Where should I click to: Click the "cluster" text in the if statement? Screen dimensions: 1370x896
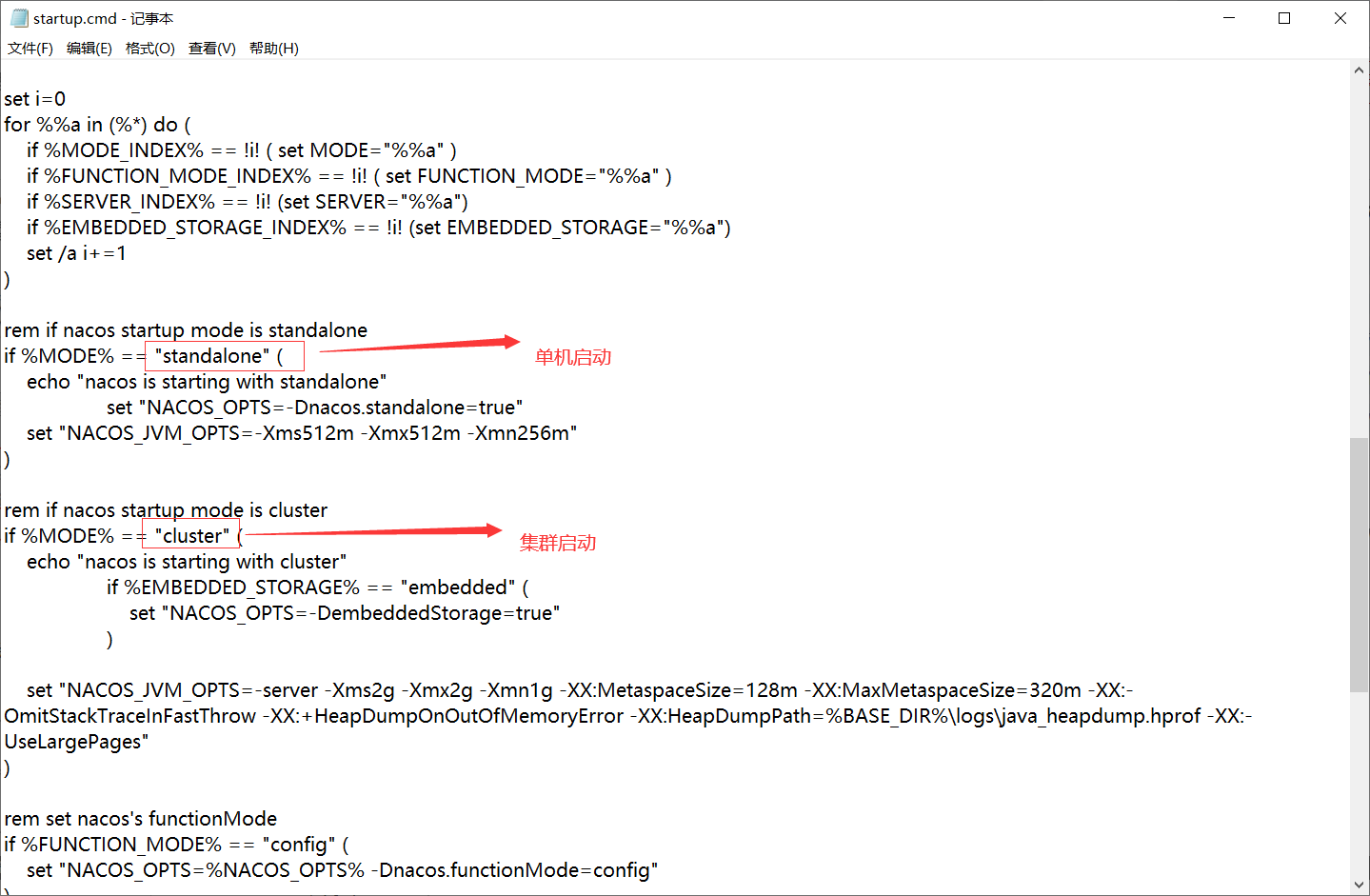[x=192, y=536]
